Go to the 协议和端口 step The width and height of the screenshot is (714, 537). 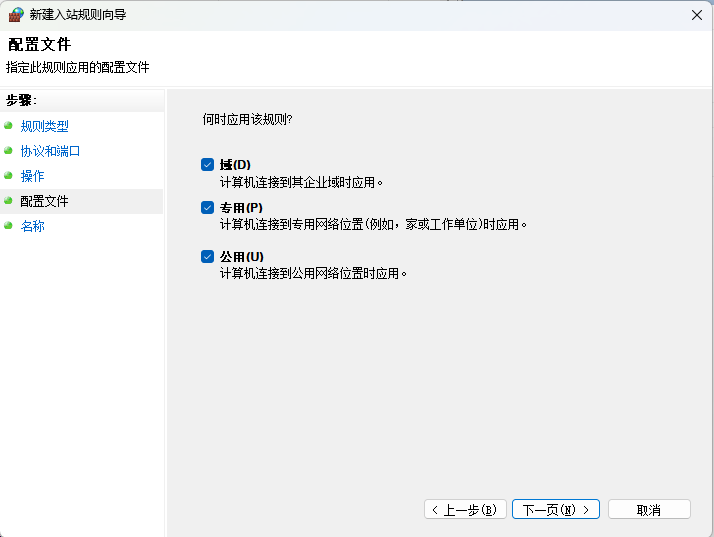coord(50,151)
